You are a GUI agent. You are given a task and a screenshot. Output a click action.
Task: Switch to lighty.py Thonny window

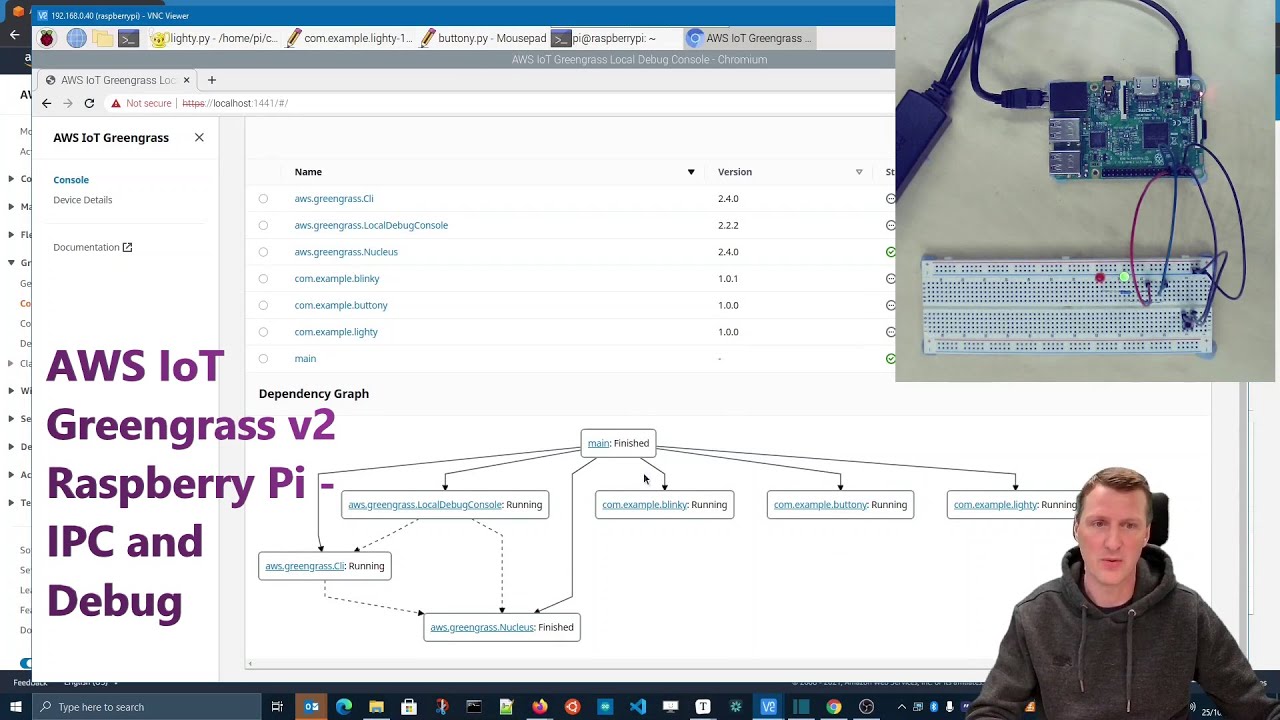215,38
